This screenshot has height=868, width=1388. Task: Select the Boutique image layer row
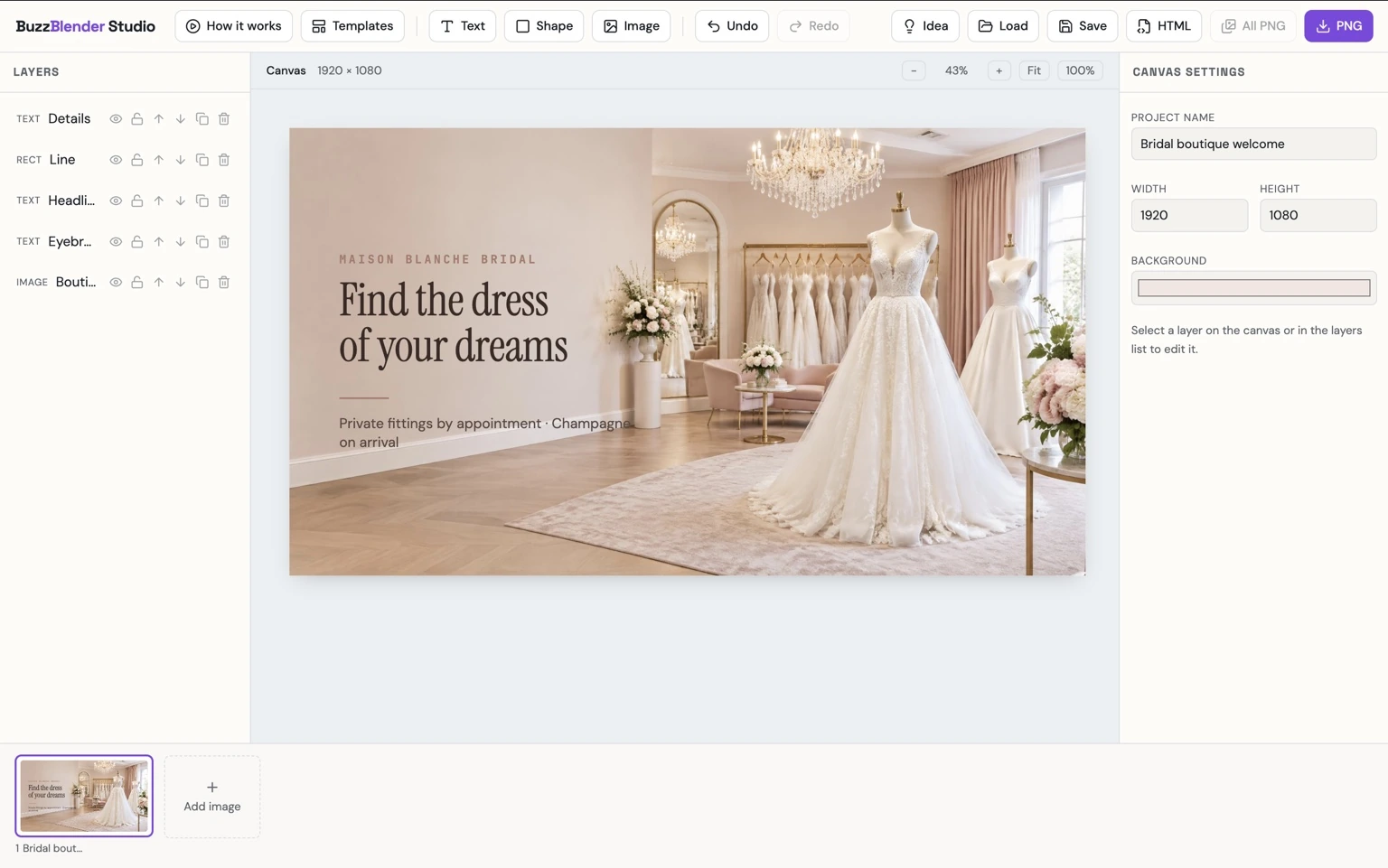(x=125, y=283)
